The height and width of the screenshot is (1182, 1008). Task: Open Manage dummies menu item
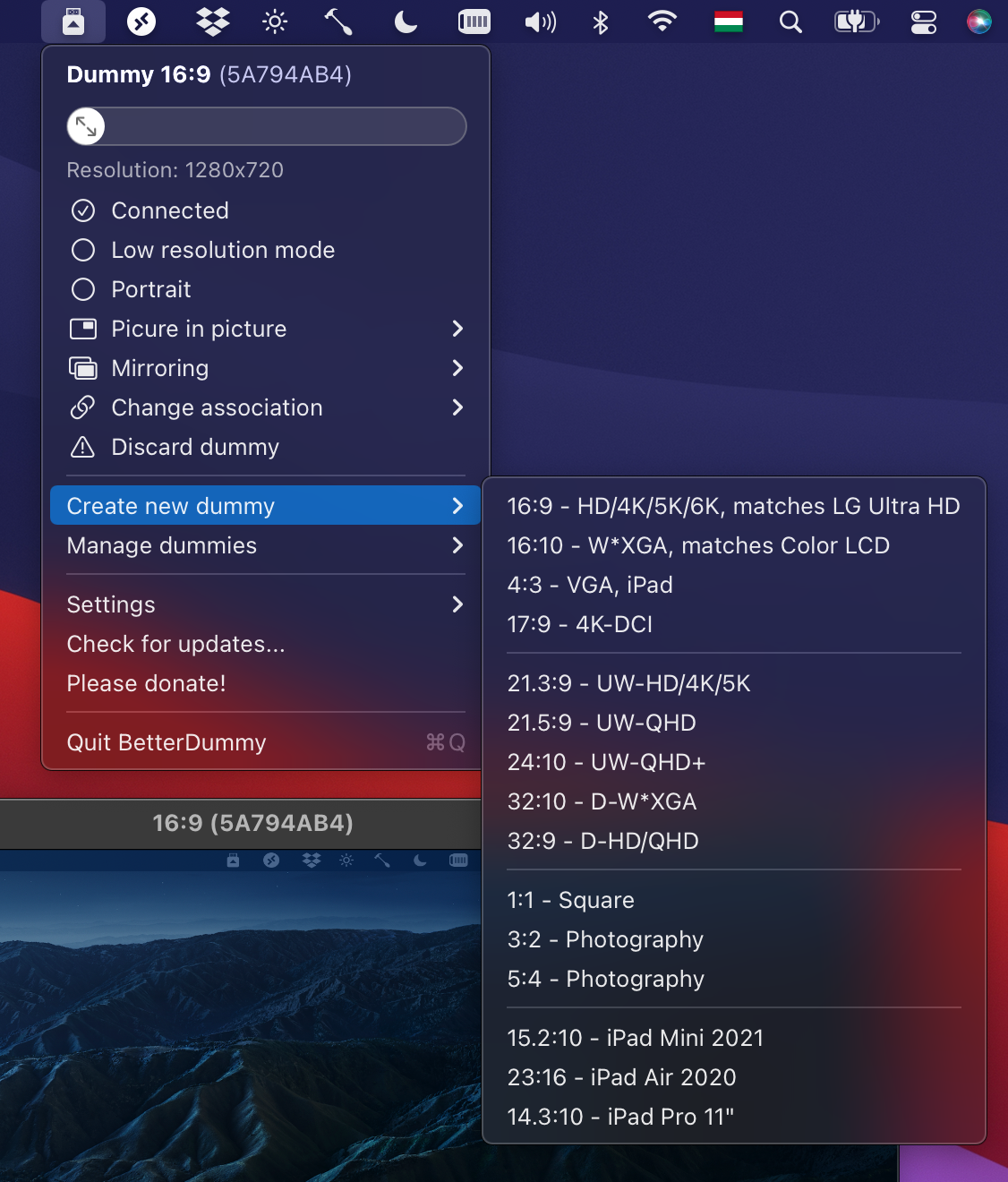[x=266, y=545]
